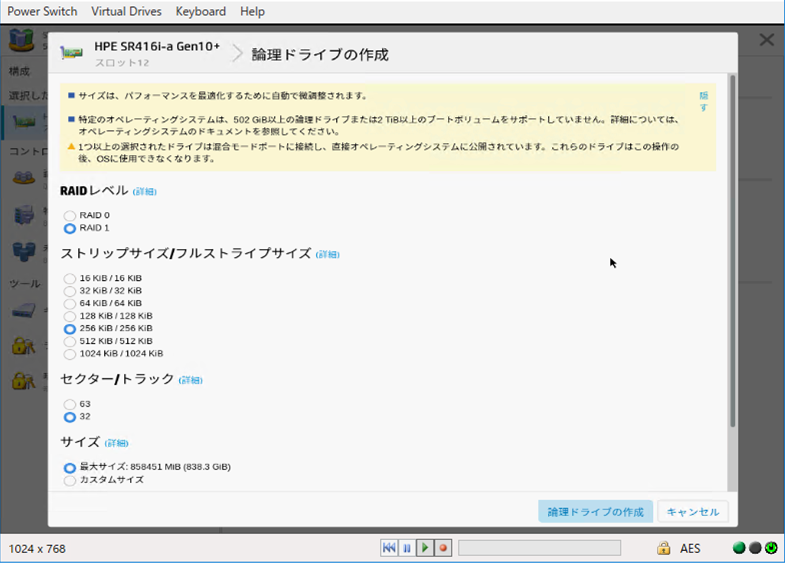This screenshot has width=785, height=563.
Task: Click the HPE SR416i-a Gen10+ title
Action: click(x=157, y=47)
